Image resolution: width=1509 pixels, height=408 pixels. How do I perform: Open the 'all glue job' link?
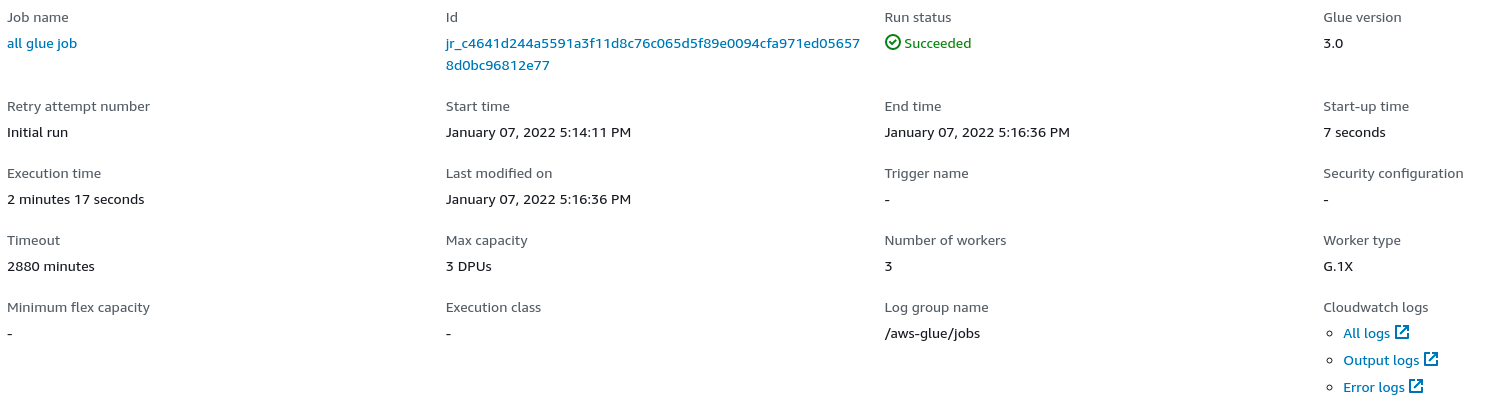point(42,44)
